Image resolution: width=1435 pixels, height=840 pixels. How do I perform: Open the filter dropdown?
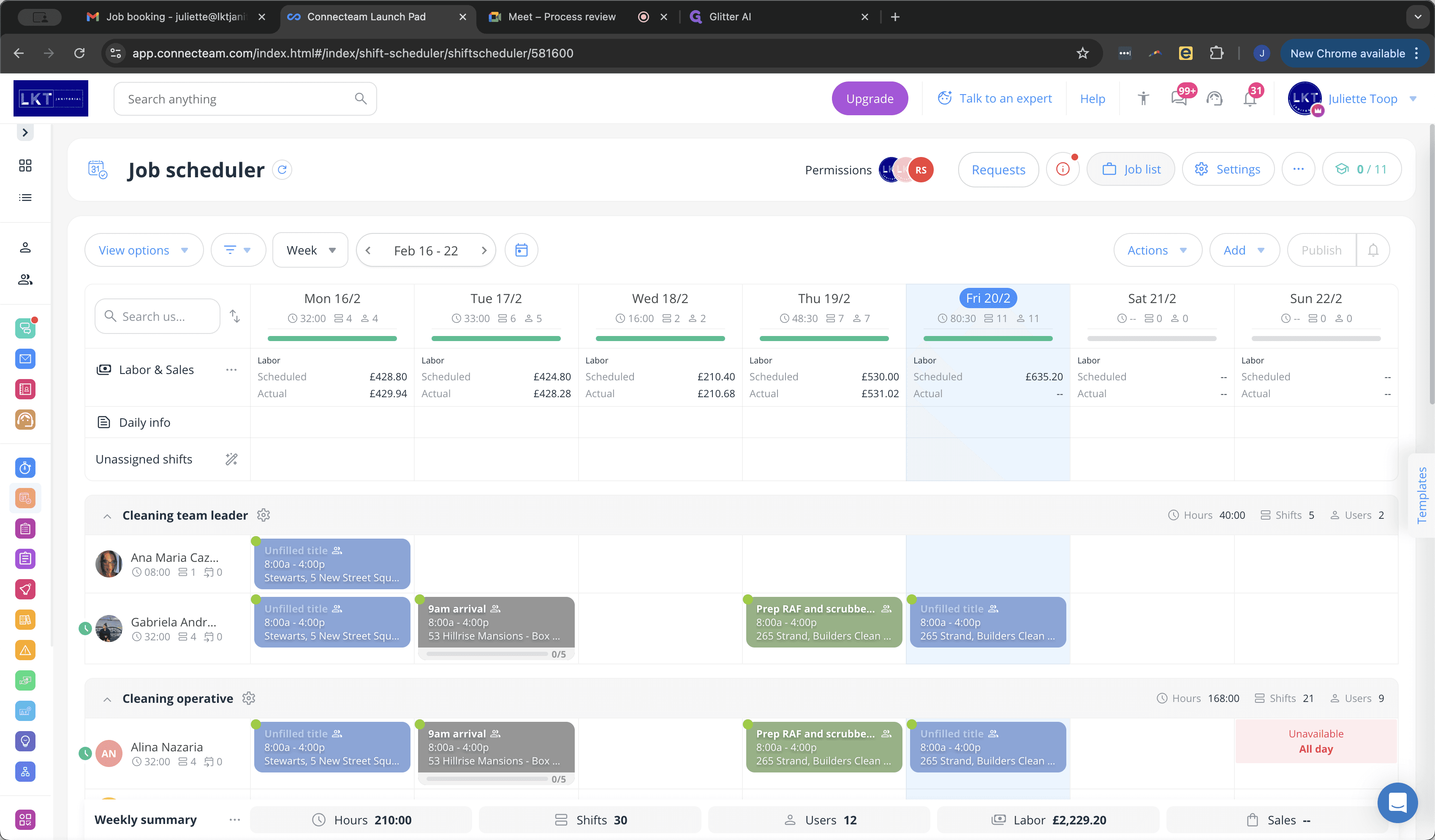[x=238, y=250]
